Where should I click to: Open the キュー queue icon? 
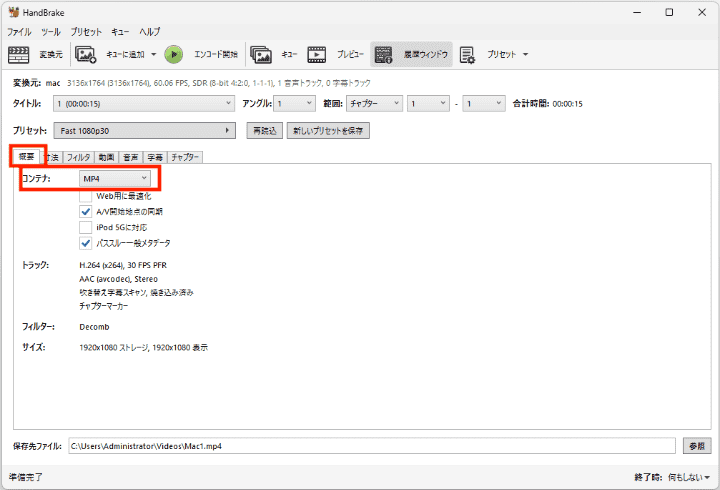(261, 54)
